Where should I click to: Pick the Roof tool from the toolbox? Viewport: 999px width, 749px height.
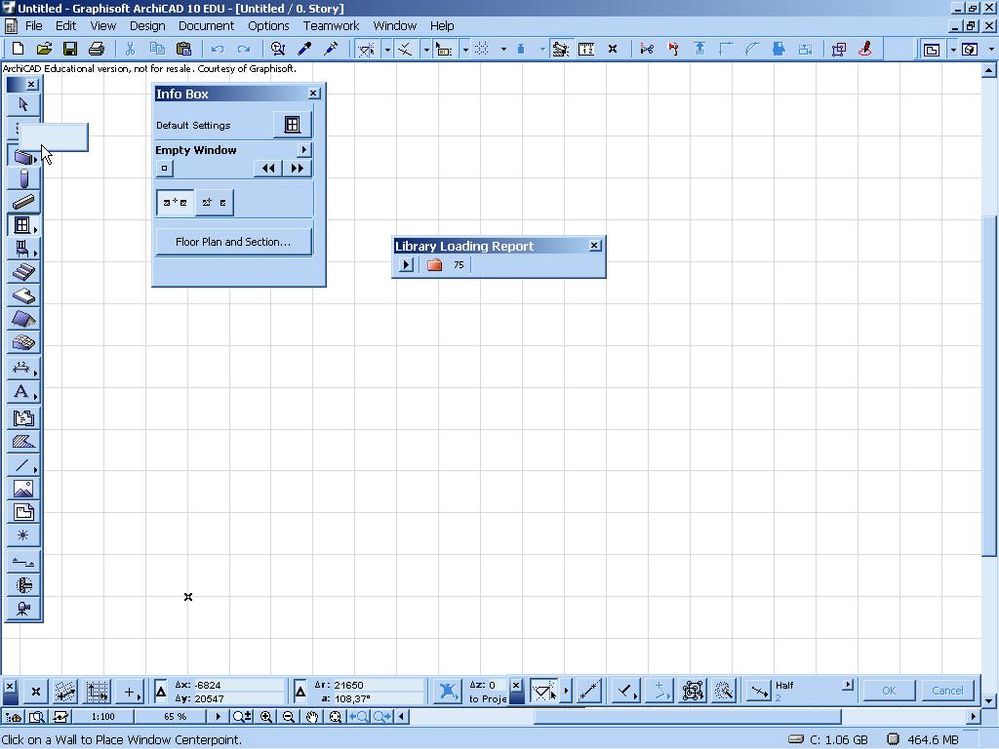pos(22,320)
